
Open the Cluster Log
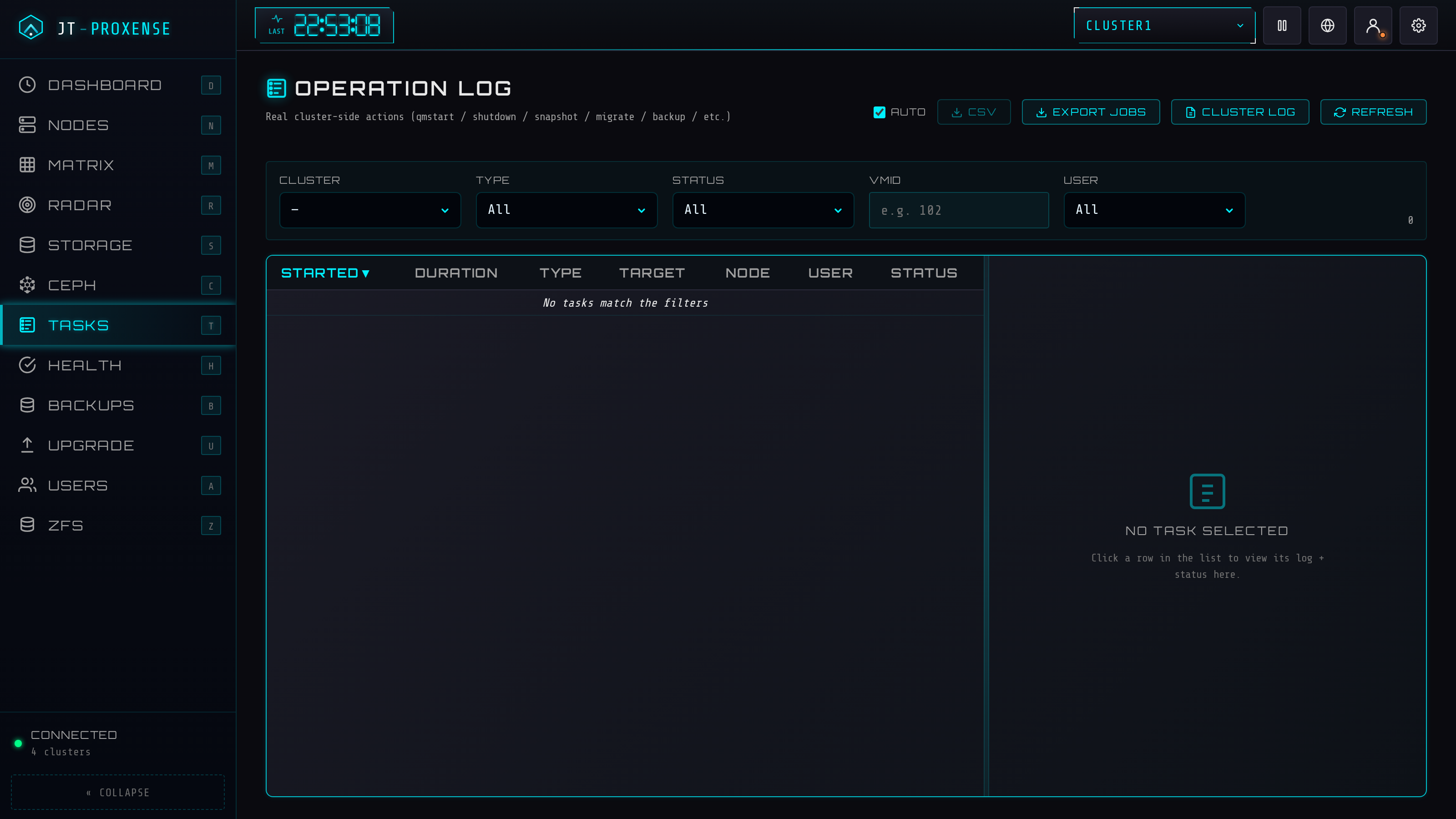(1240, 112)
